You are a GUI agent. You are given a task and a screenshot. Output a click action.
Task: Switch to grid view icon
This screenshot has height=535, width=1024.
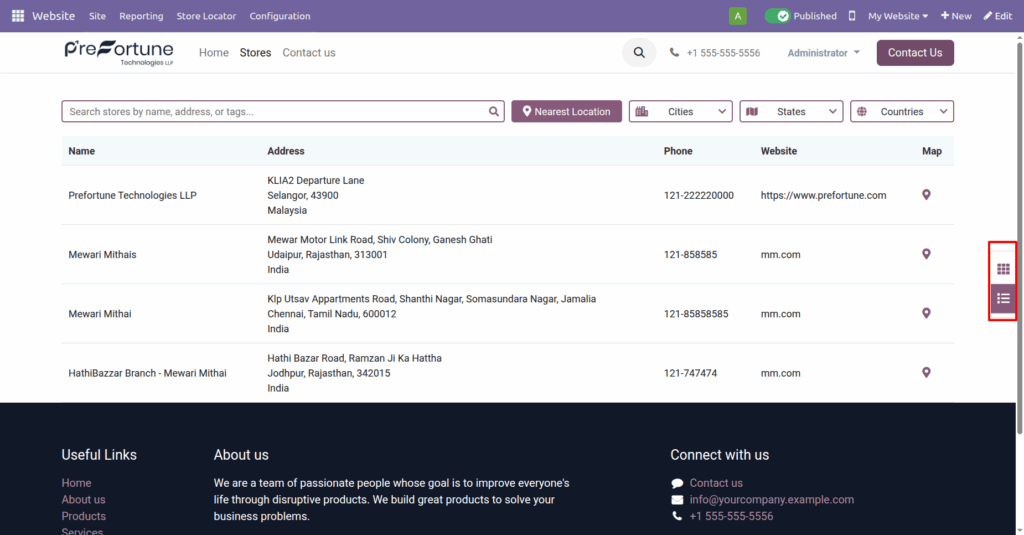tap(1003, 269)
